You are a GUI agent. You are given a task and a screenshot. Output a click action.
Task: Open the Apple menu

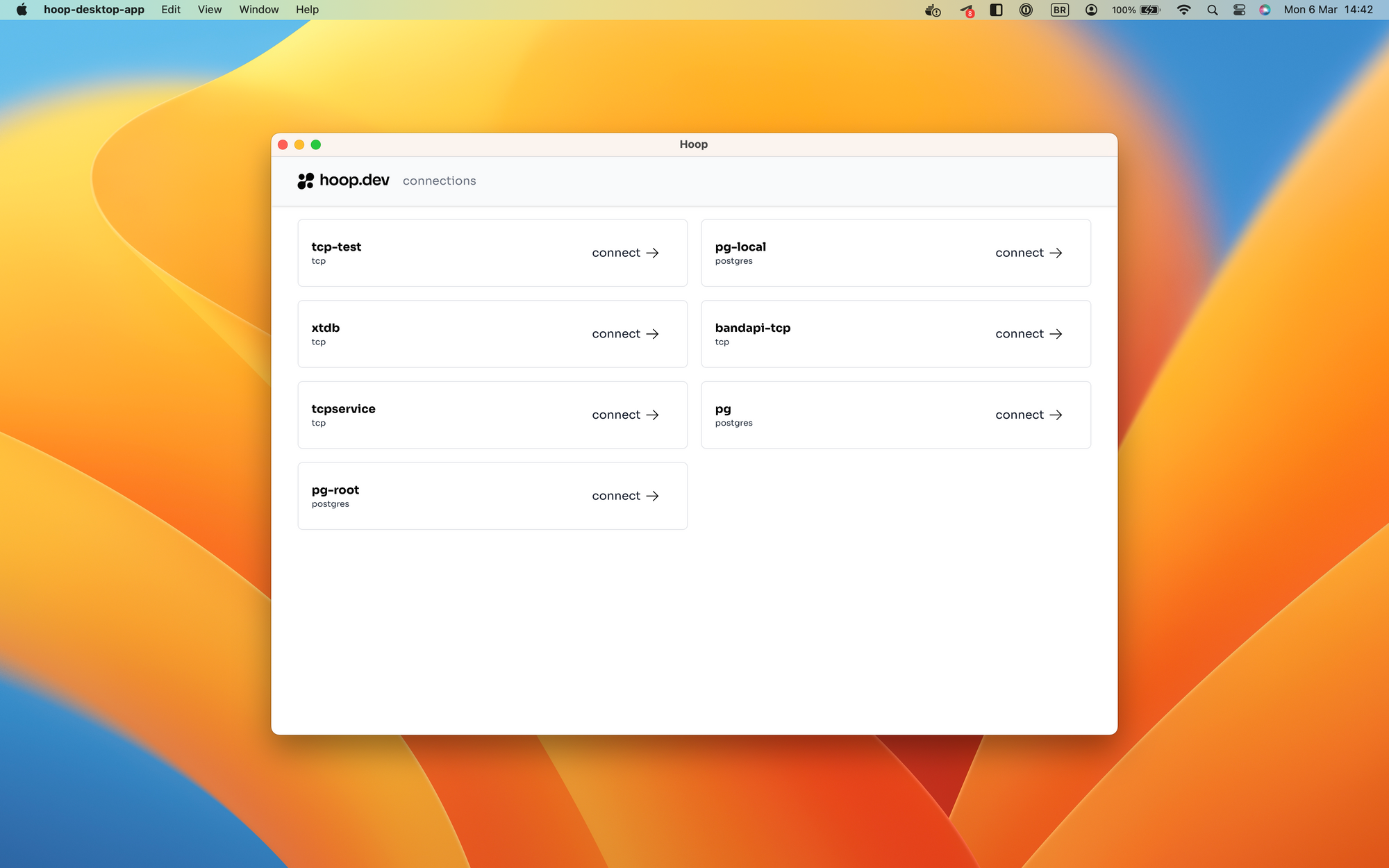22,10
